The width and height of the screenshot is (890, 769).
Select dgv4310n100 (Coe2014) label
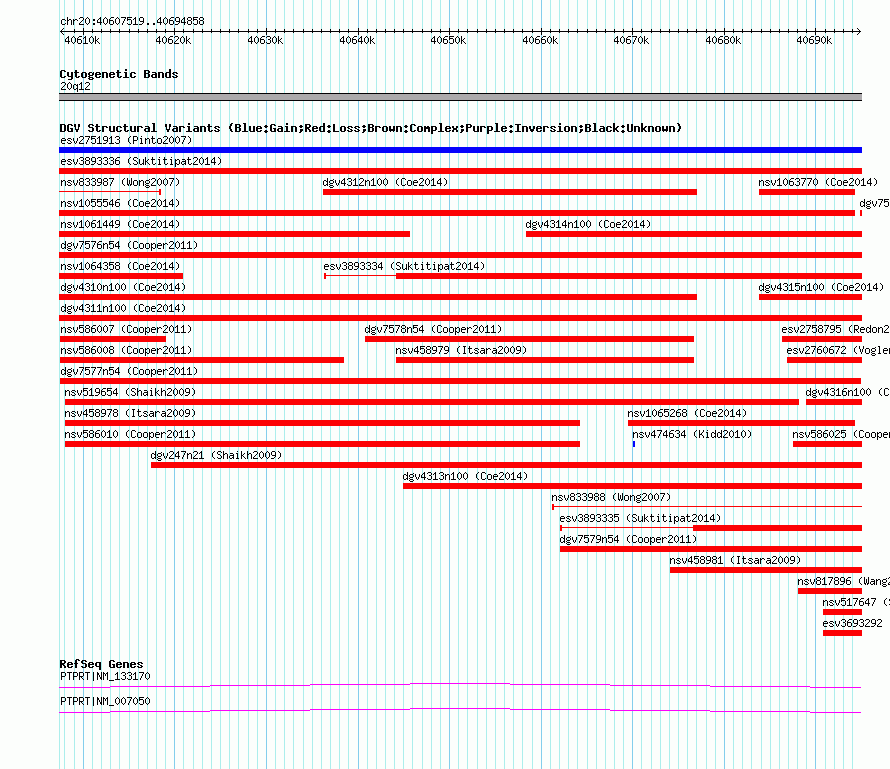point(123,287)
